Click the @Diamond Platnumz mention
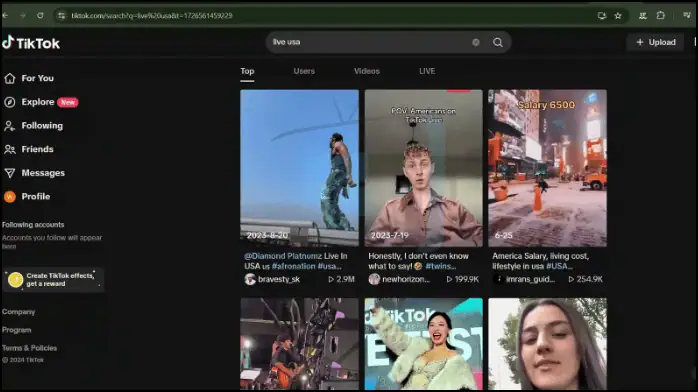 coord(283,256)
